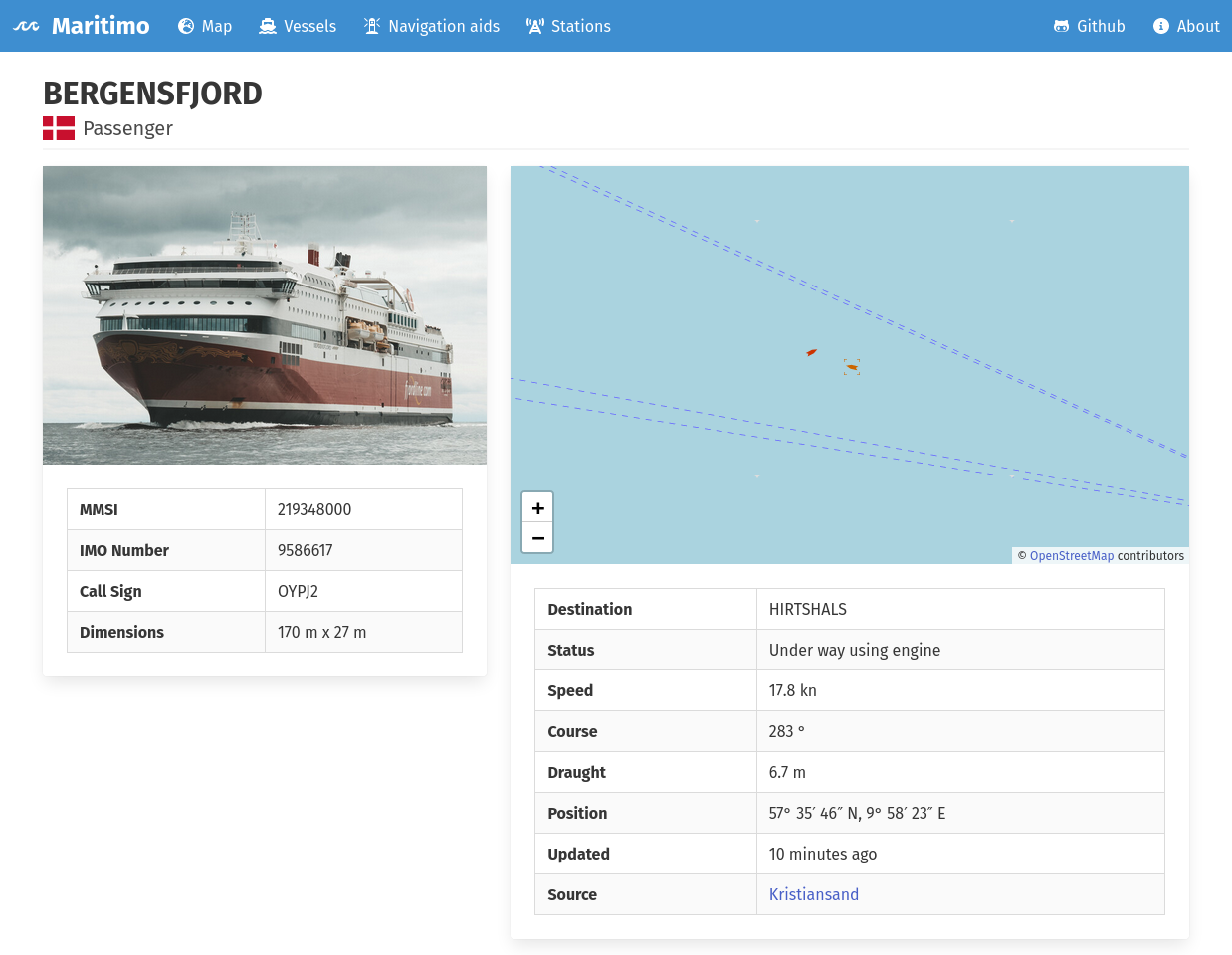Zoom in on the map
This screenshot has width=1232, height=955.
(537, 507)
